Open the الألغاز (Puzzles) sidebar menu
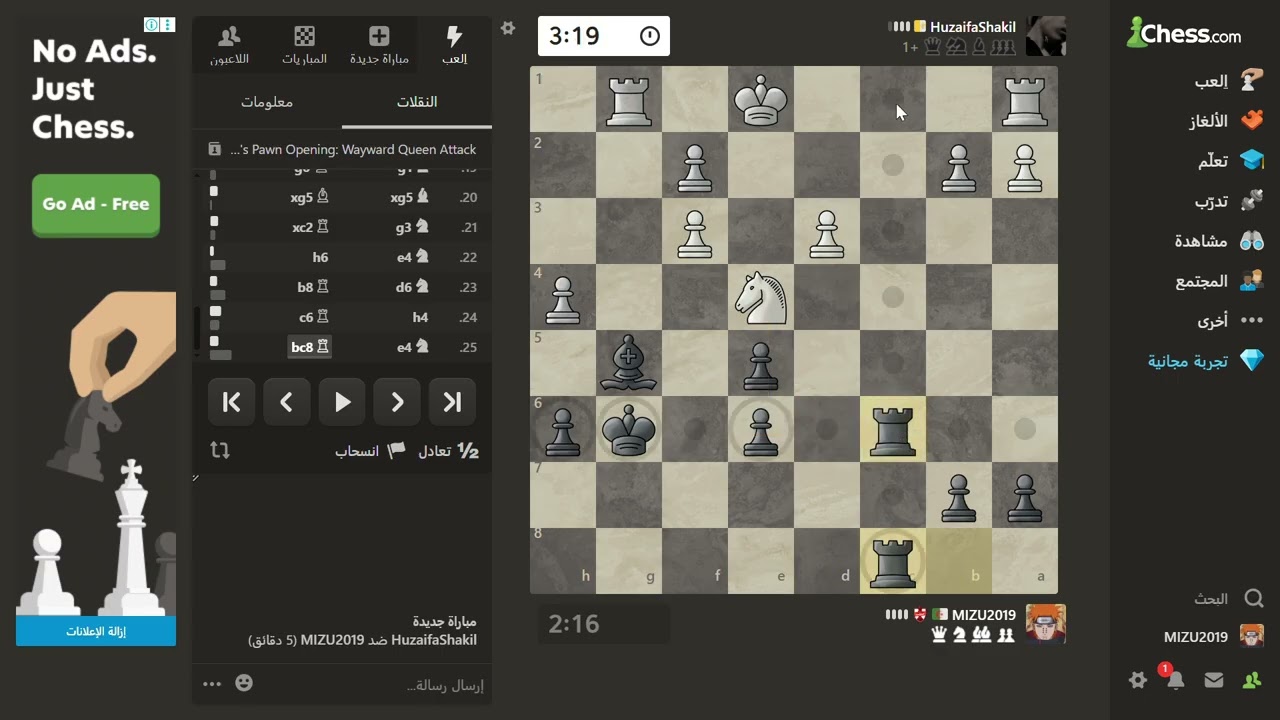The image size is (1280, 720). [1228, 121]
